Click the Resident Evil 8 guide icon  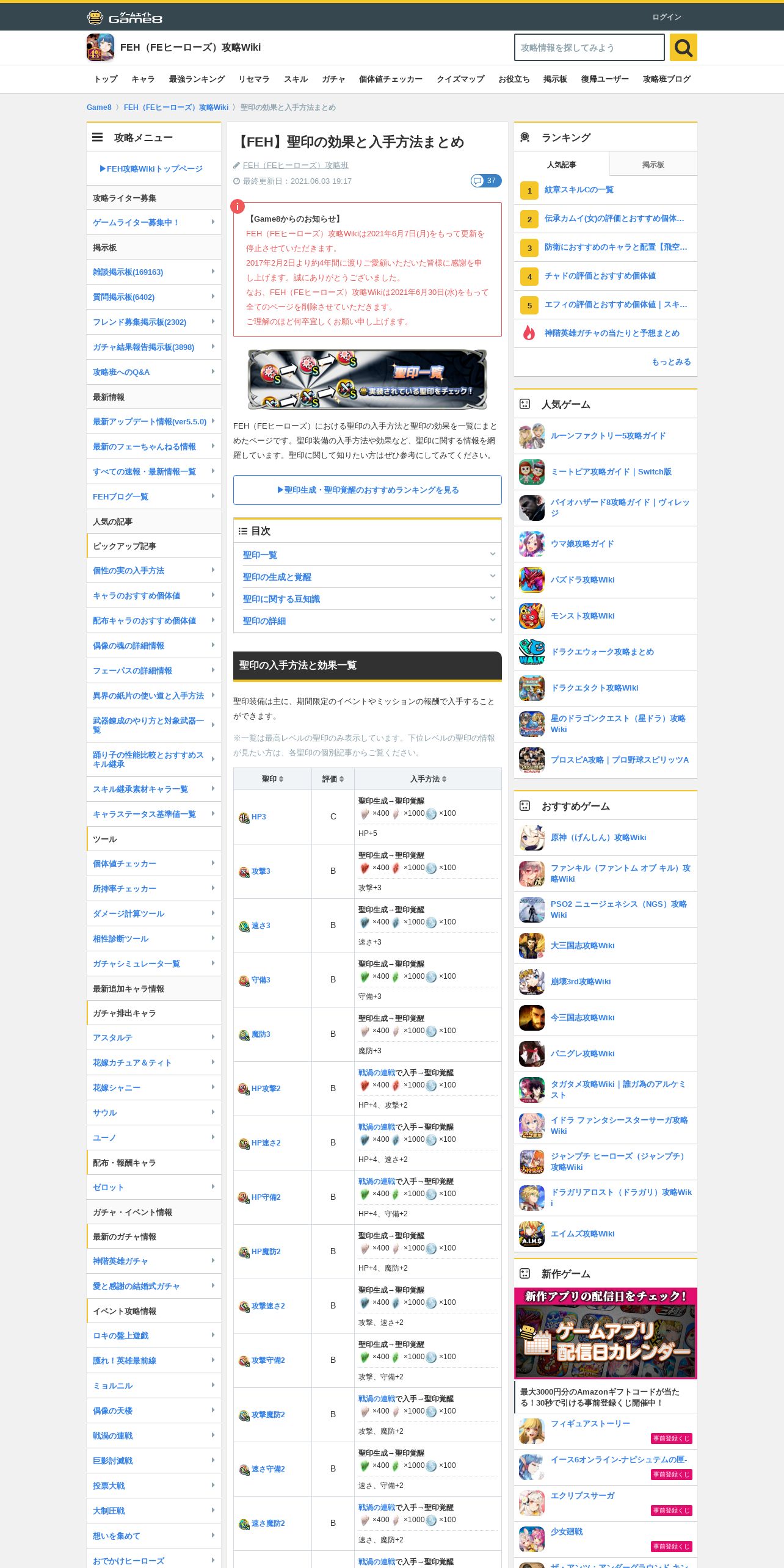click(x=532, y=508)
